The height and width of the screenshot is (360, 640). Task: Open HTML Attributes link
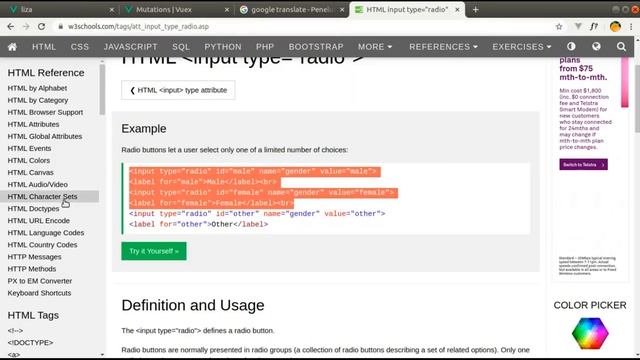click(33, 124)
